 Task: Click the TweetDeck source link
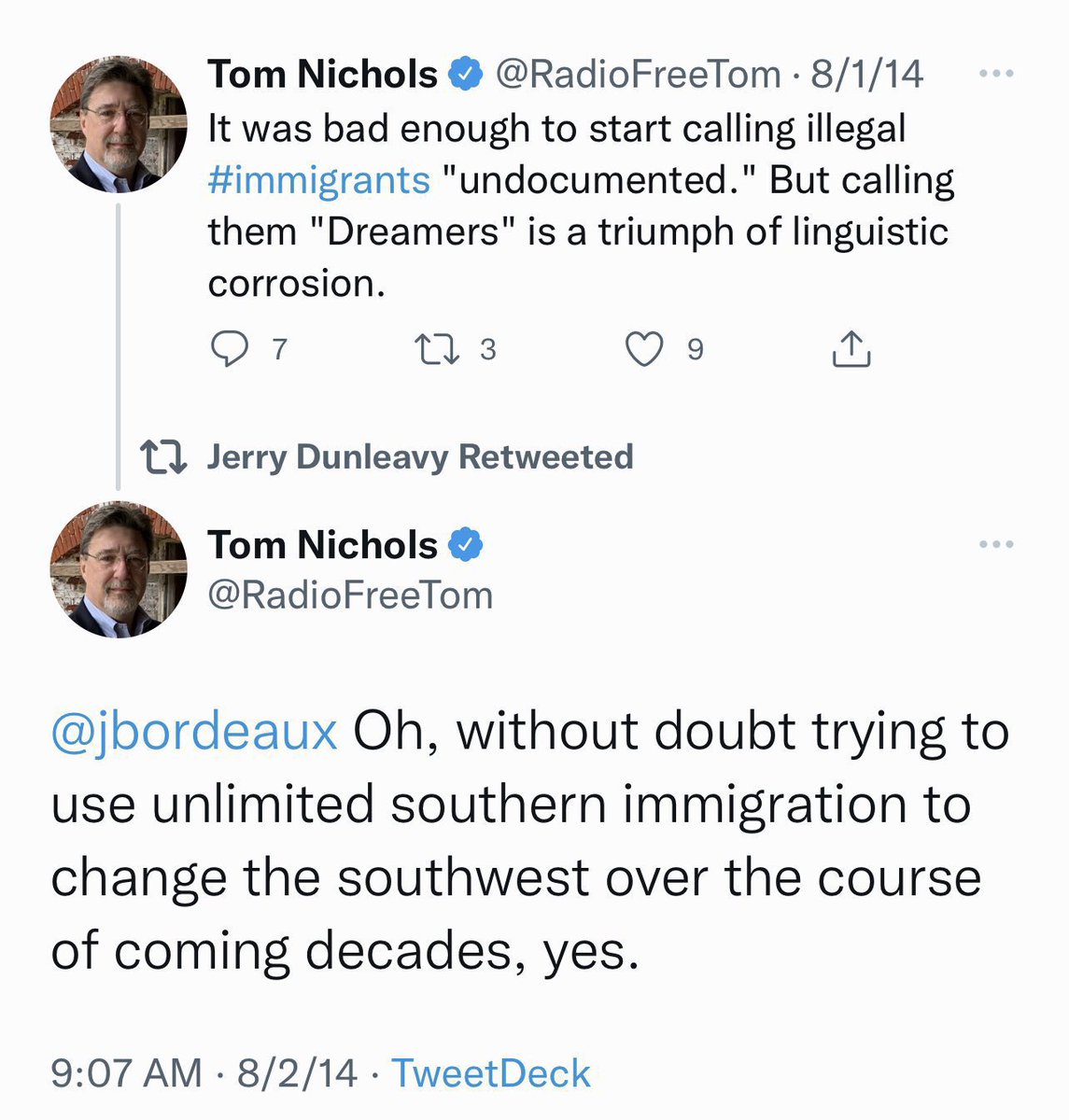pyautogui.click(x=491, y=1073)
